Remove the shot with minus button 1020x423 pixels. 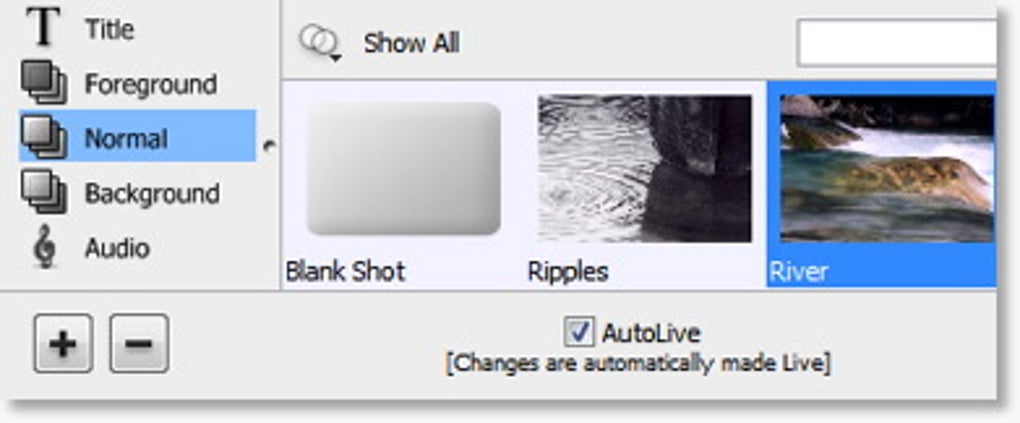pyautogui.click(x=139, y=344)
